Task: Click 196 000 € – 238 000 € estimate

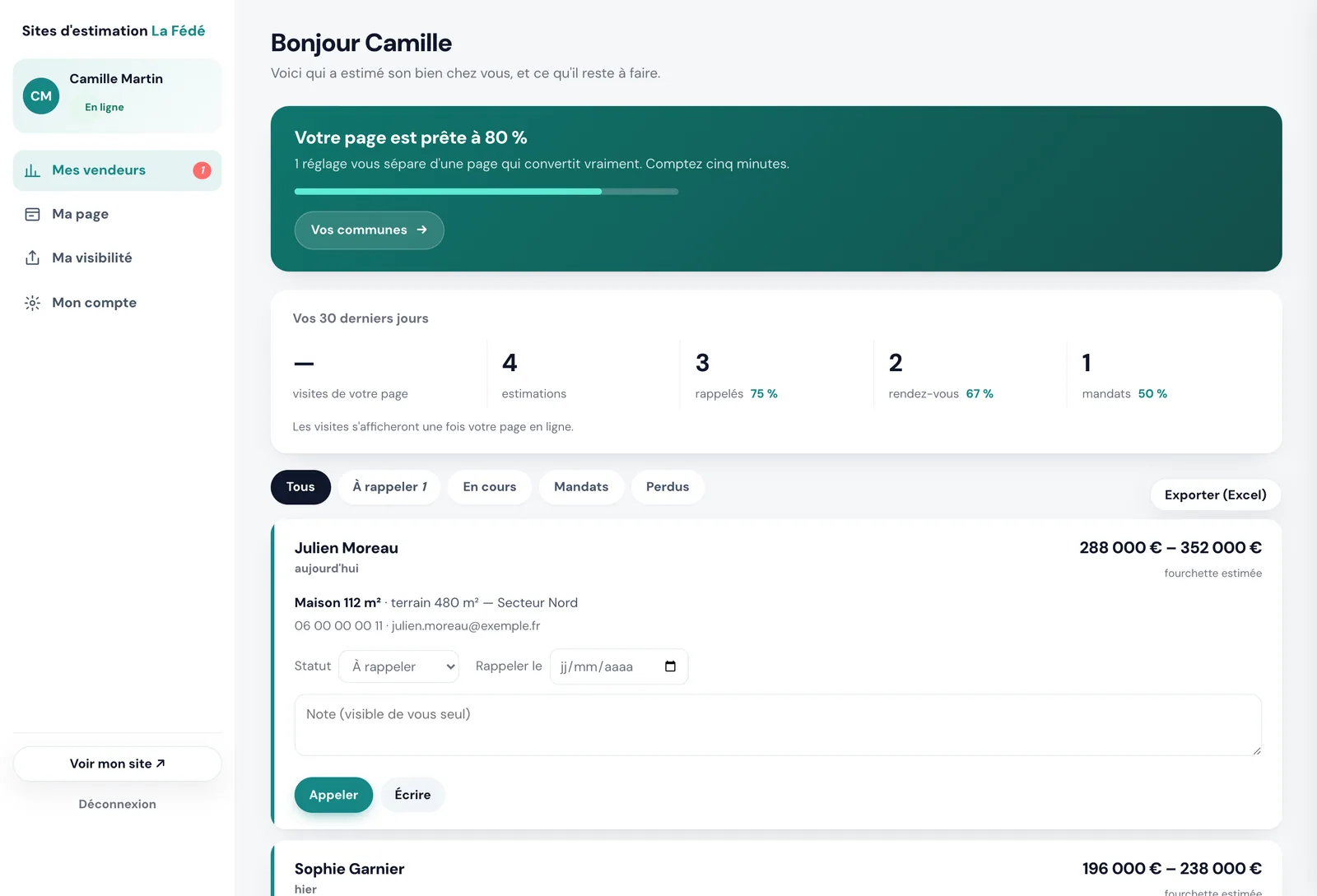Action: click(x=1172, y=868)
